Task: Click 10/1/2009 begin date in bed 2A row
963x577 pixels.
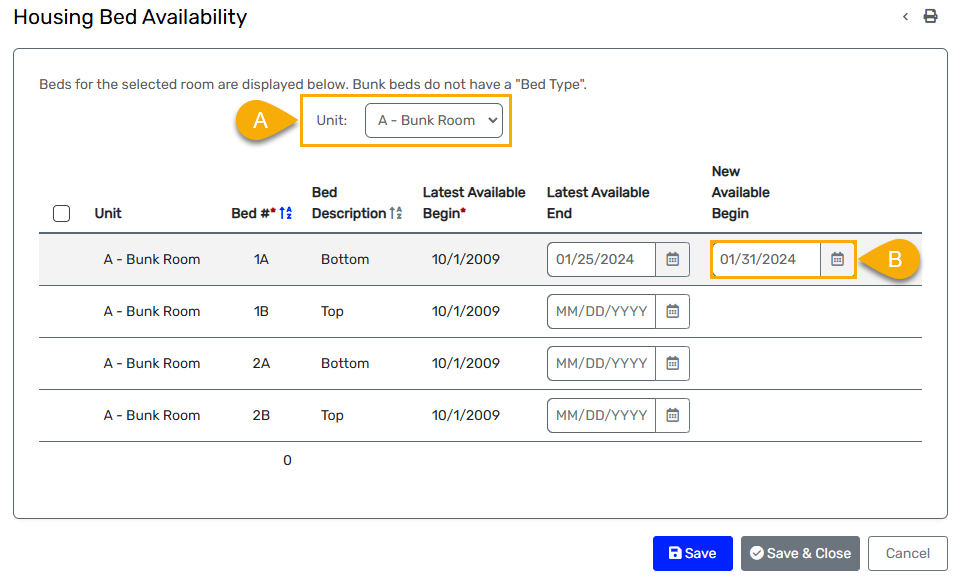Action: click(x=466, y=363)
